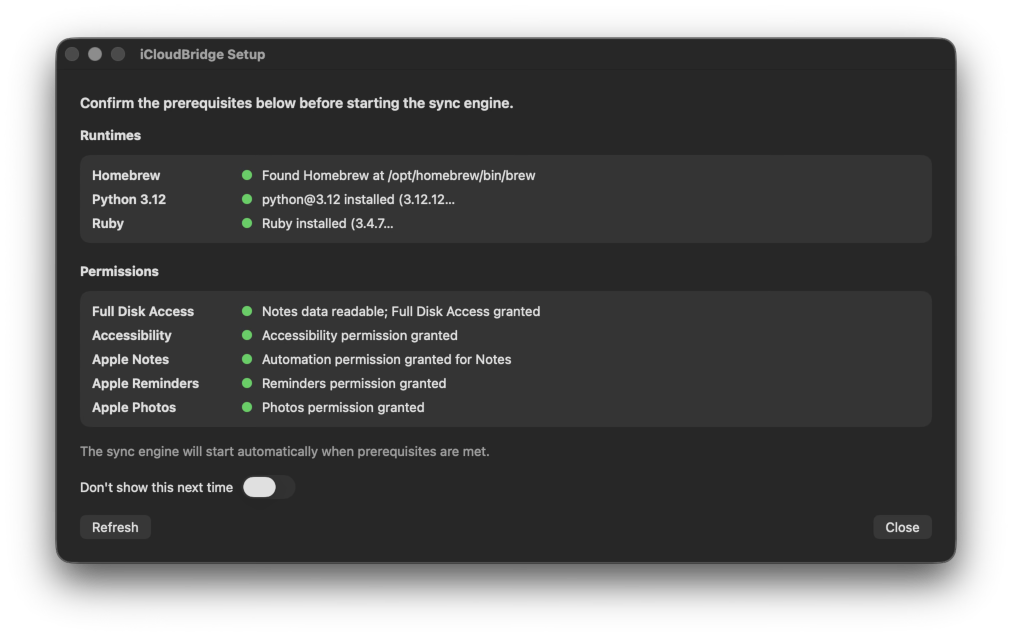This screenshot has height=637, width=1012.
Task: Click the green dot beside Apple Notes
Action: 247,359
